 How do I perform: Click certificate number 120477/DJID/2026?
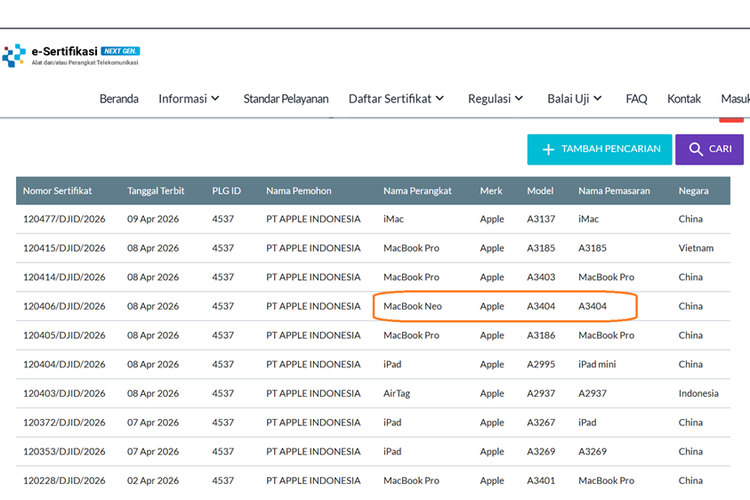pos(64,219)
